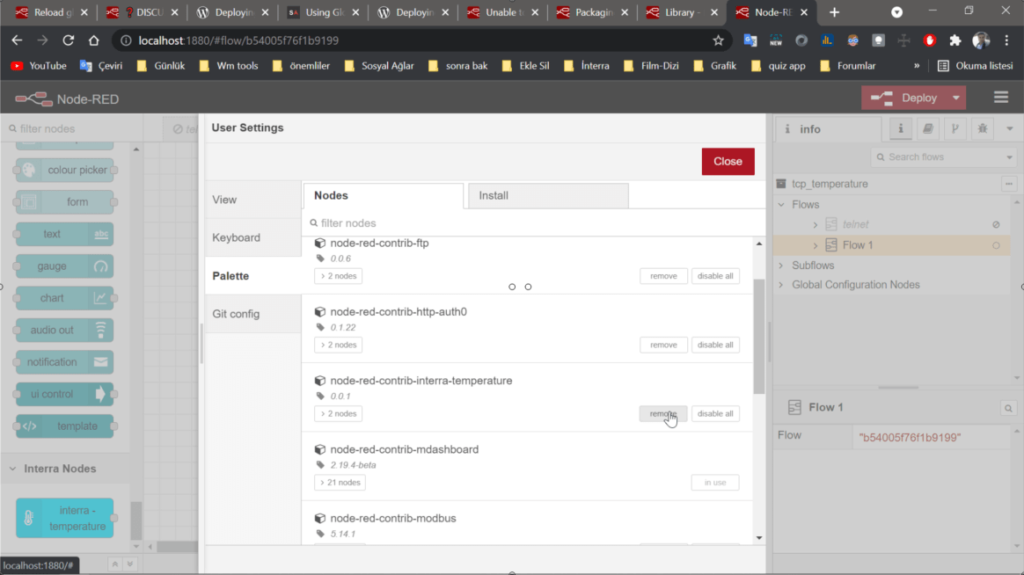Click the node-red-contrib-modbus package icon
Image resolution: width=1024 pixels, height=575 pixels.
tap(320, 518)
